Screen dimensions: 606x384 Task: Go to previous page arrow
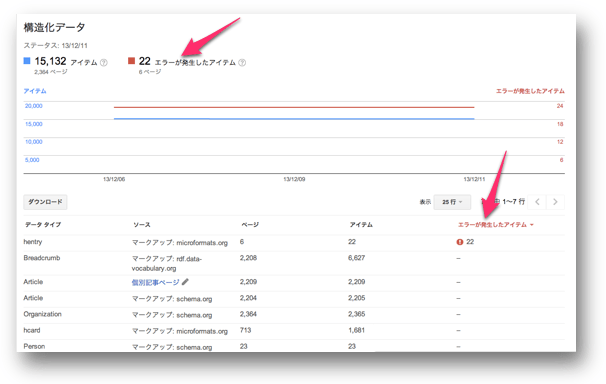(x=537, y=202)
